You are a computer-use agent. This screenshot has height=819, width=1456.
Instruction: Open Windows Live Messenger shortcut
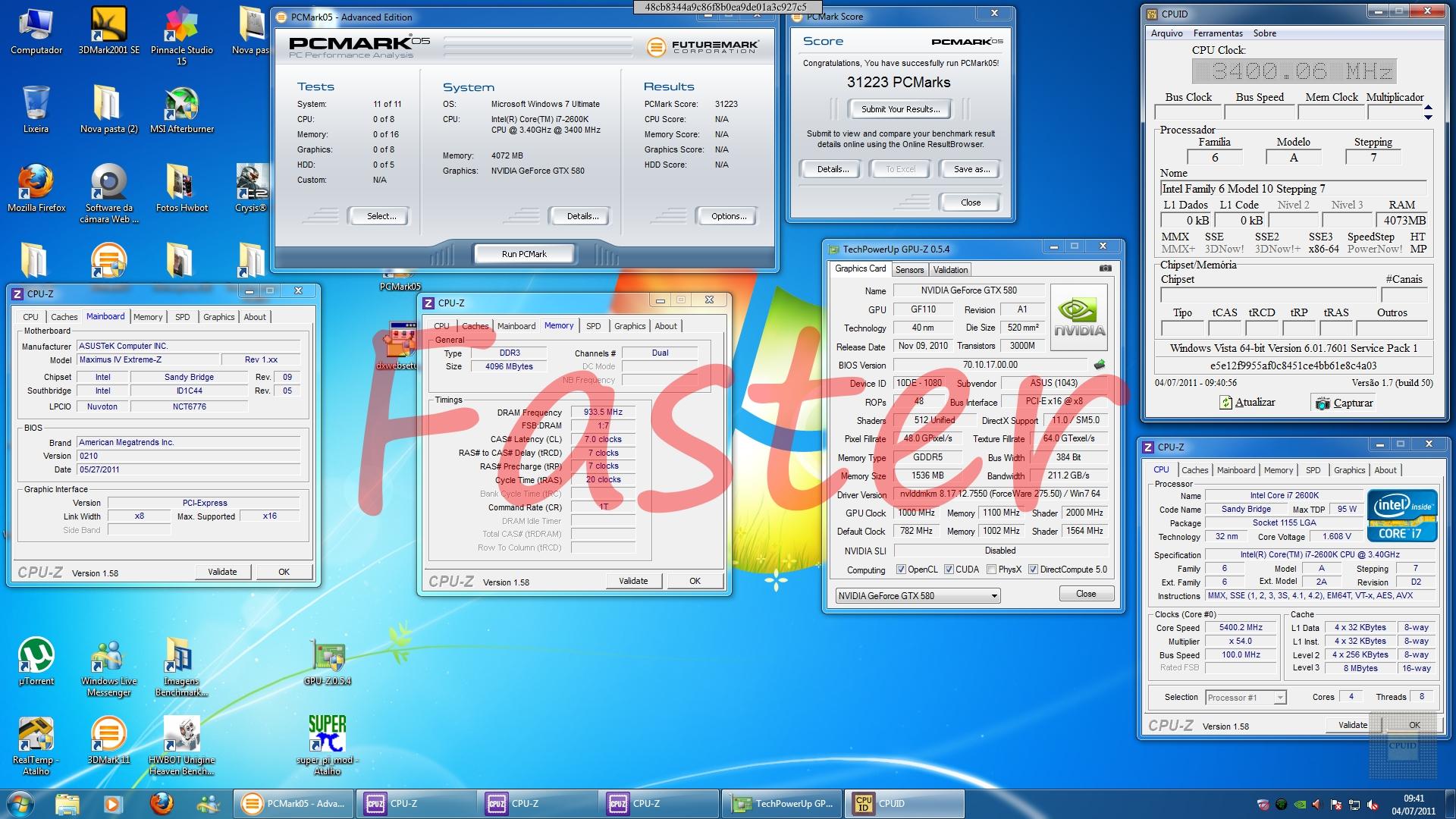[108, 667]
